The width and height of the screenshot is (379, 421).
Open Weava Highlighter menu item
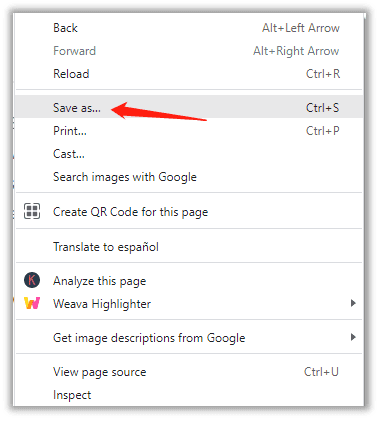tap(189, 304)
